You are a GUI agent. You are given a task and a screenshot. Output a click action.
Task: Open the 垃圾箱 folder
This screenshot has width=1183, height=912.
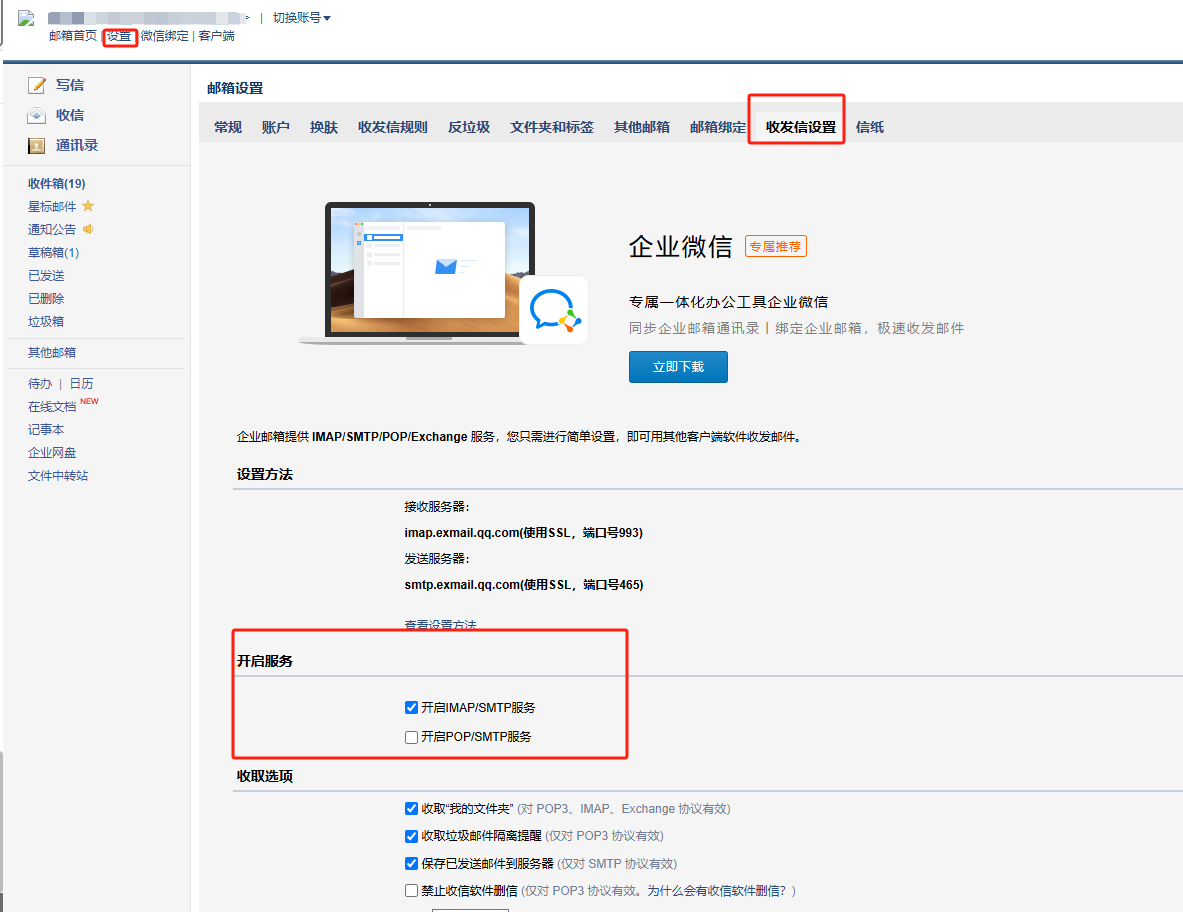click(x=46, y=321)
